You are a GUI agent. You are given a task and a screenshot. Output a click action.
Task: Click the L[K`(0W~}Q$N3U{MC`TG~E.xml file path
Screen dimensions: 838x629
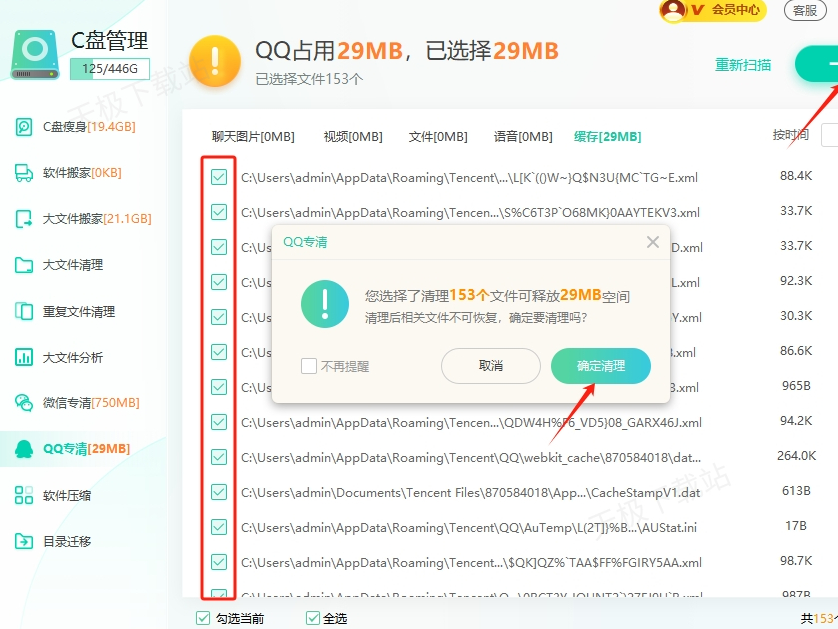[x=469, y=177]
